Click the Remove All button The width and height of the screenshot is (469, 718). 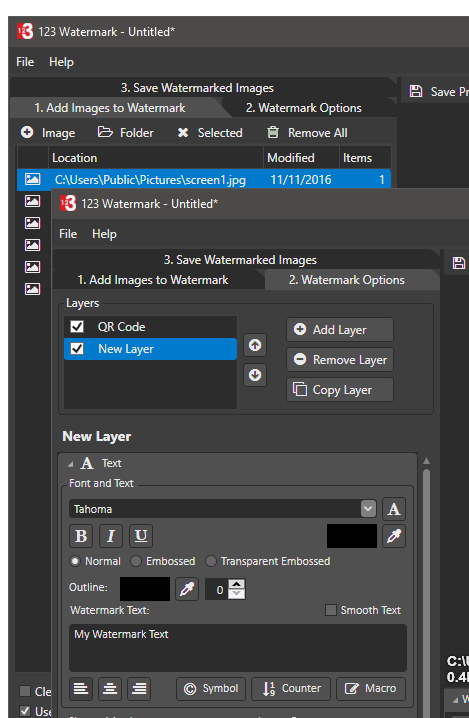[x=307, y=133]
